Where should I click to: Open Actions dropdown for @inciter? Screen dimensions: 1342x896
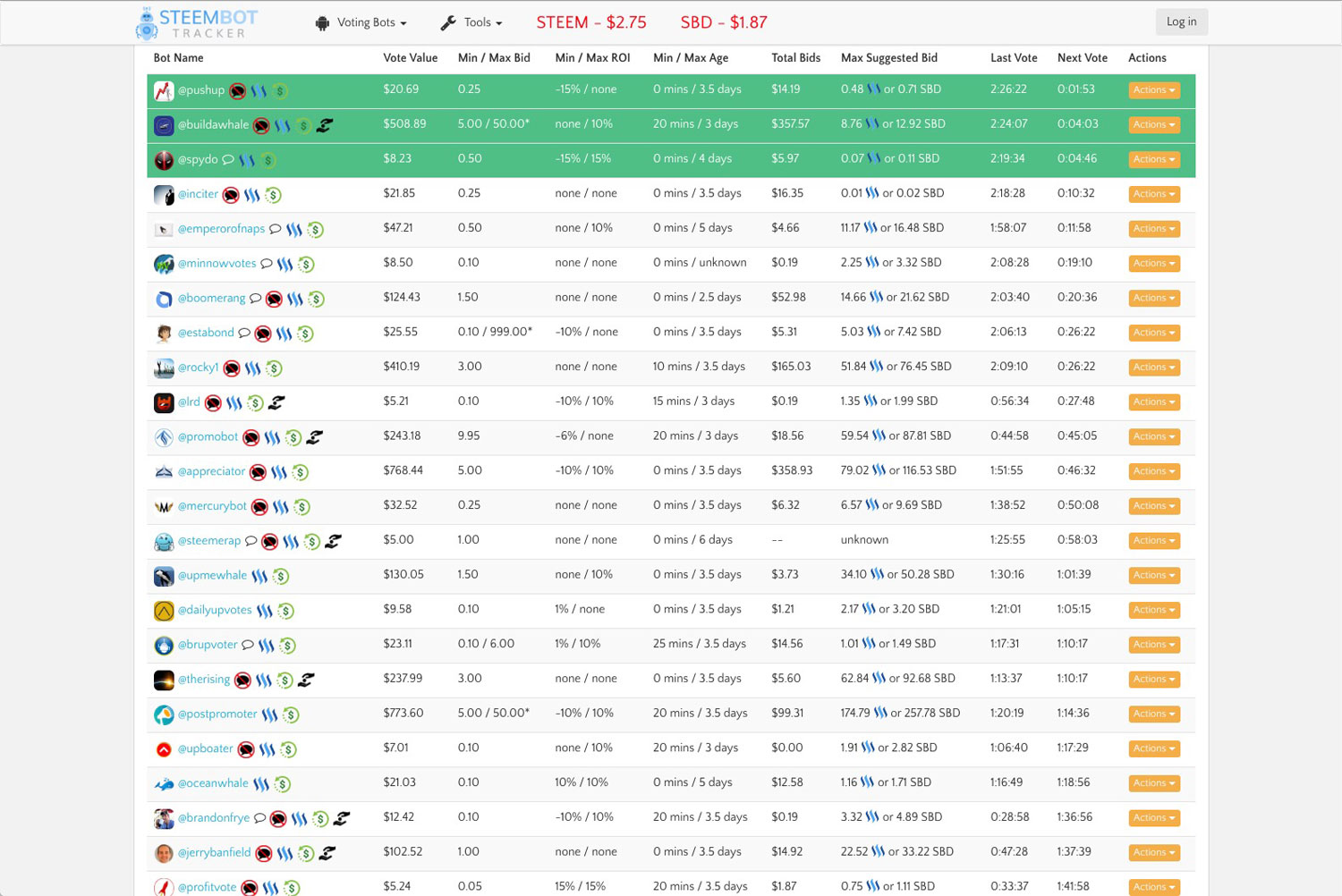(1154, 194)
